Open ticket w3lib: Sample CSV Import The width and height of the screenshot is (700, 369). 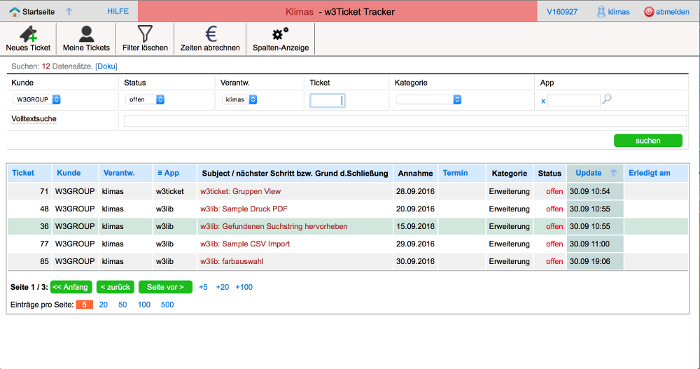coord(245,244)
